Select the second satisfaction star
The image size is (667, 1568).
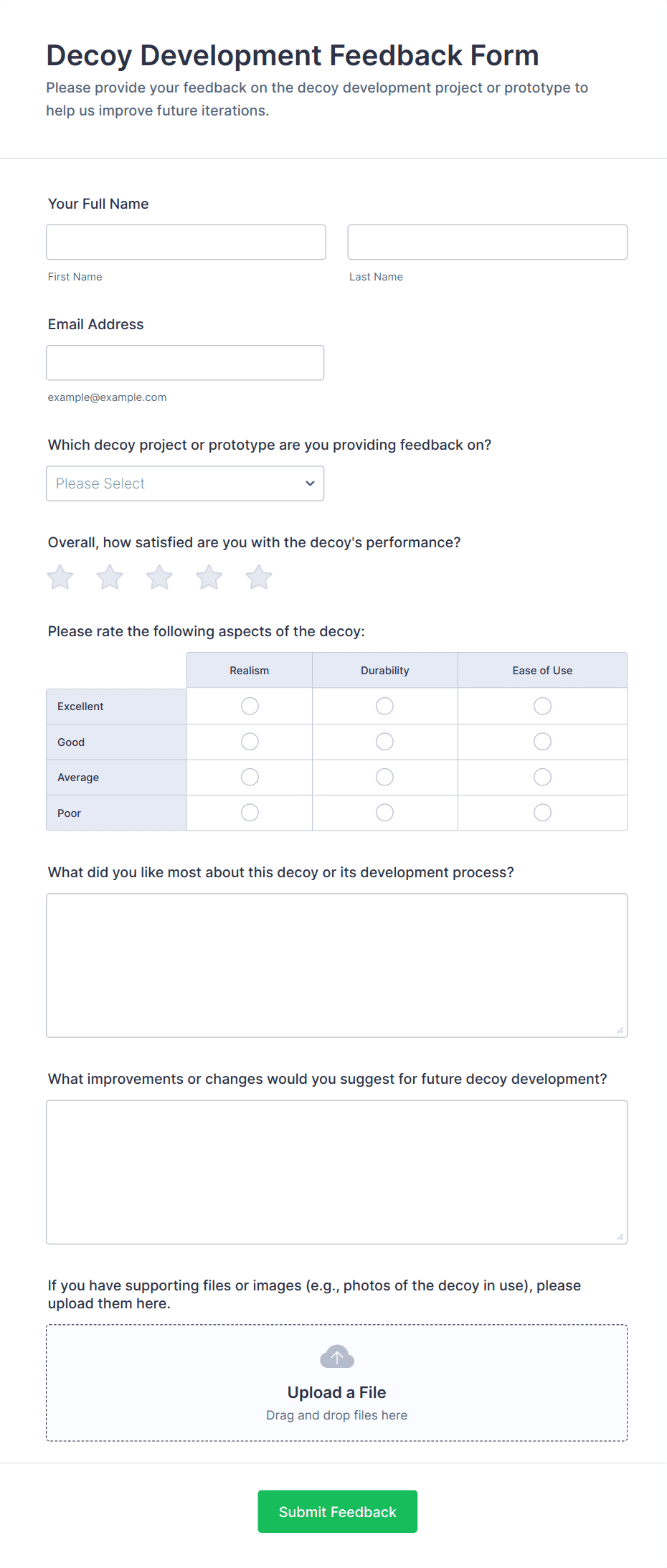110,577
